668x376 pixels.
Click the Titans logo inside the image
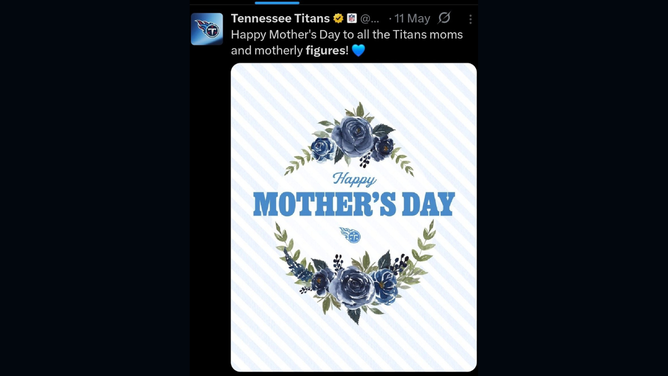click(350, 235)
